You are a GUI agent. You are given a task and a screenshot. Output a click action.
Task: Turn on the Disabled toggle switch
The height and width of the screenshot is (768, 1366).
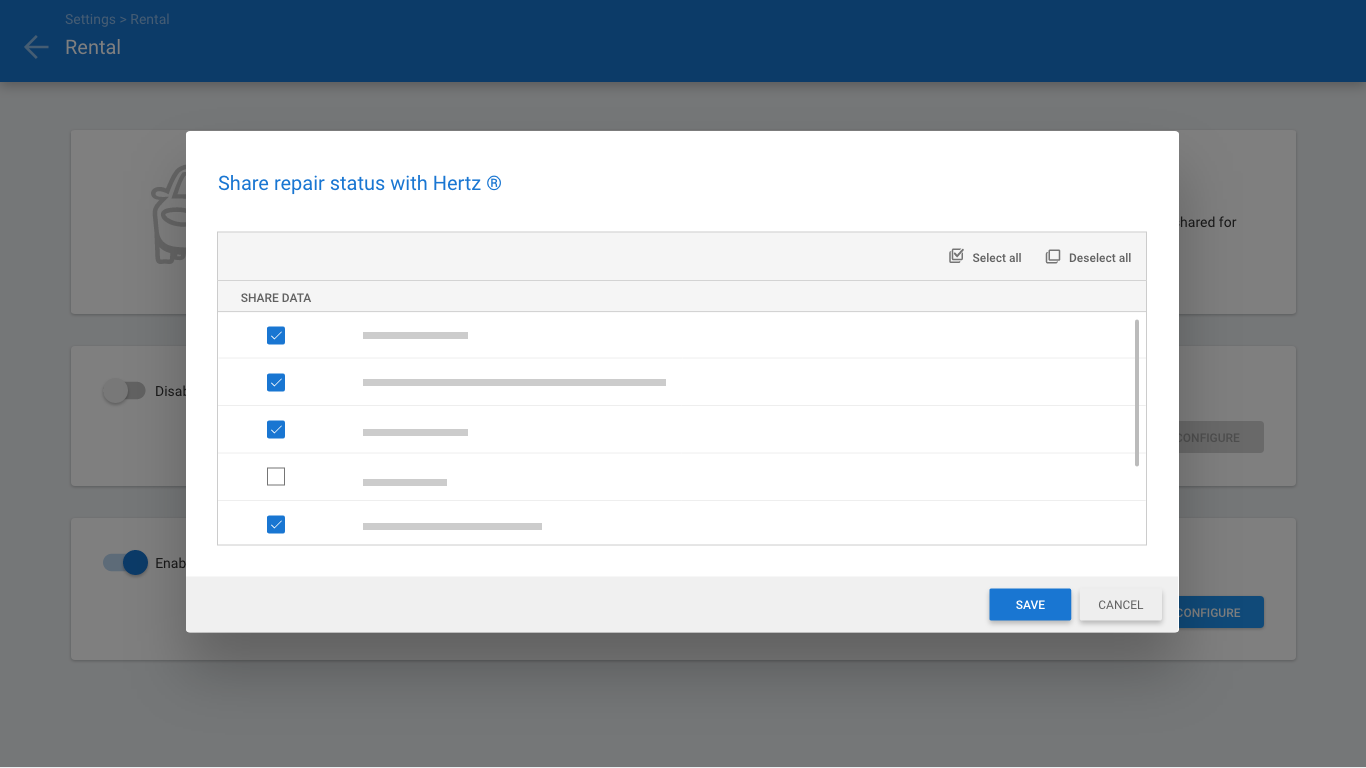click(x=124, y=391)
